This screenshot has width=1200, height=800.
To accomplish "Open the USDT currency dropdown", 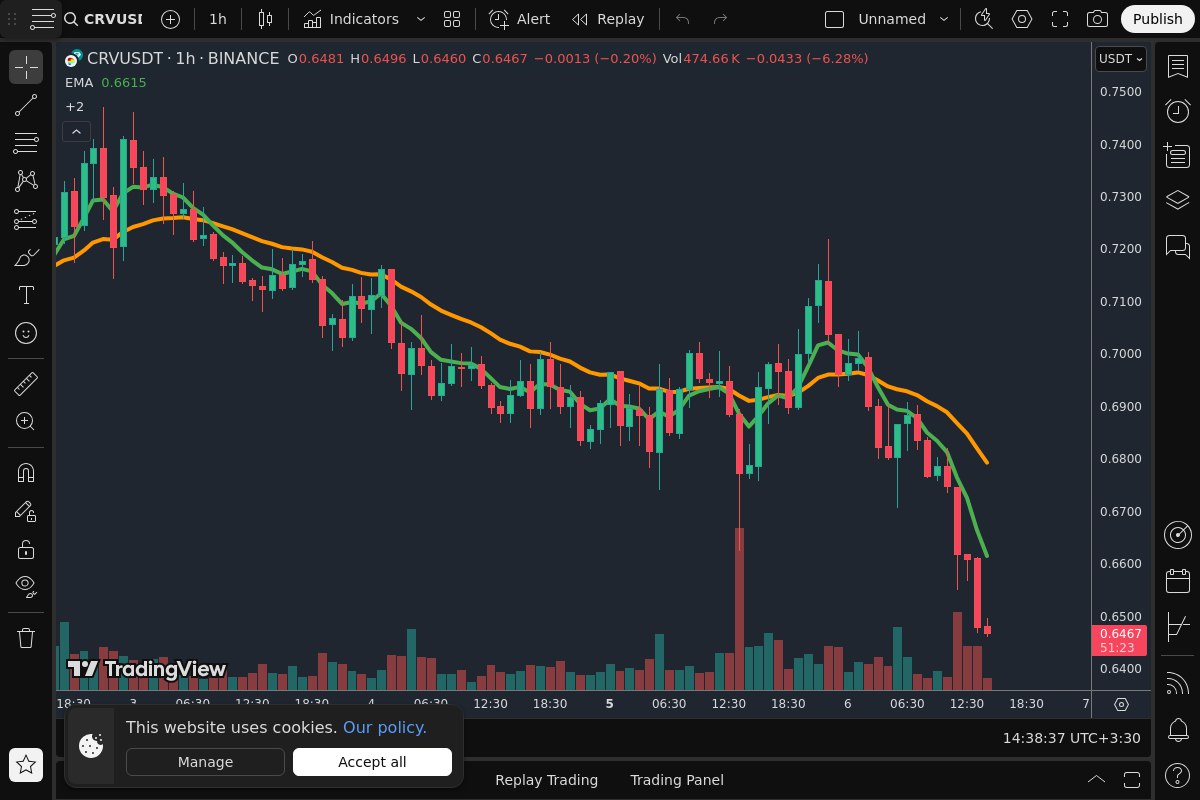I will (x=1120, y=59).
